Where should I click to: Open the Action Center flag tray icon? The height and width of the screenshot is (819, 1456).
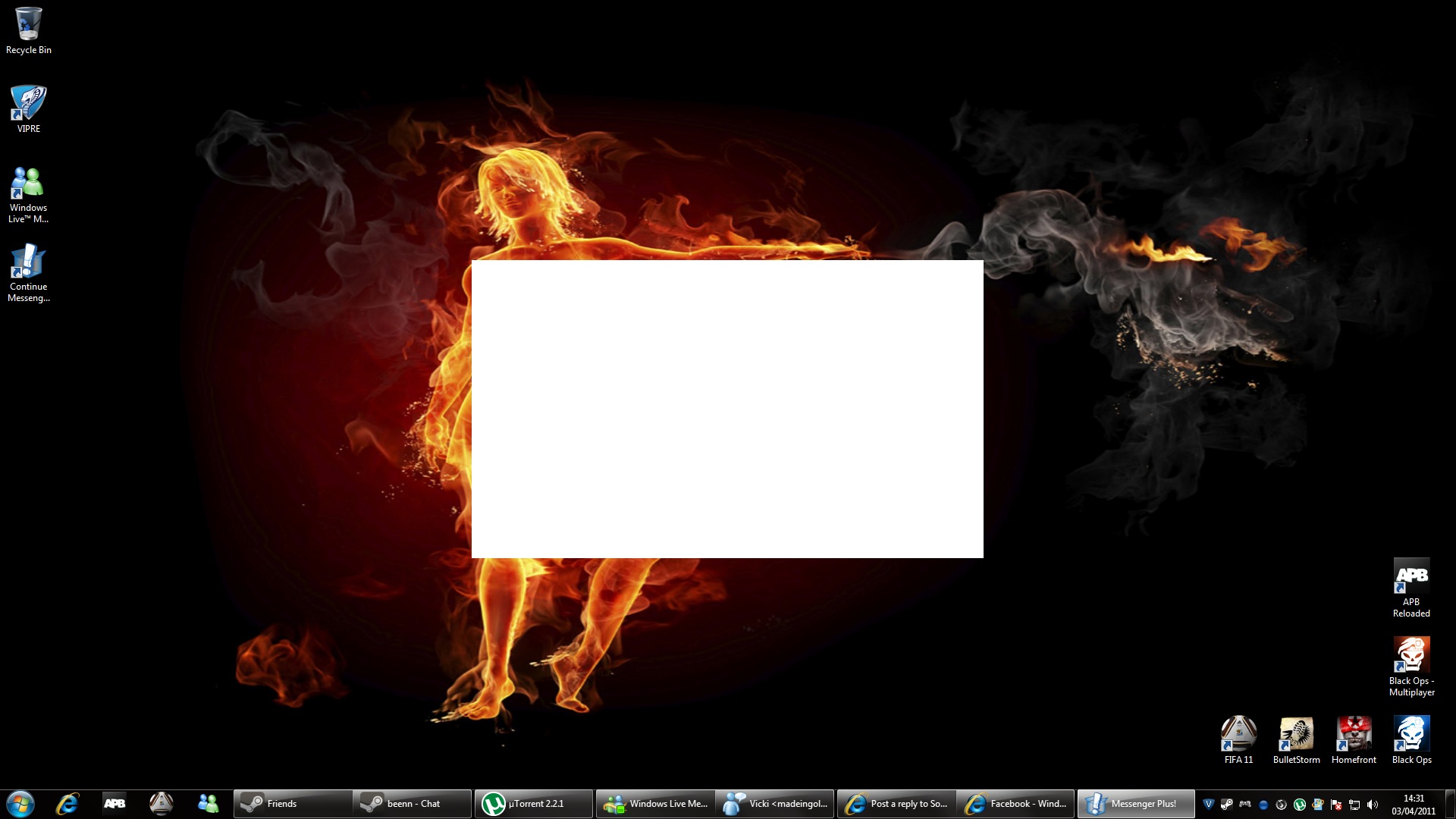(1336, 805)
